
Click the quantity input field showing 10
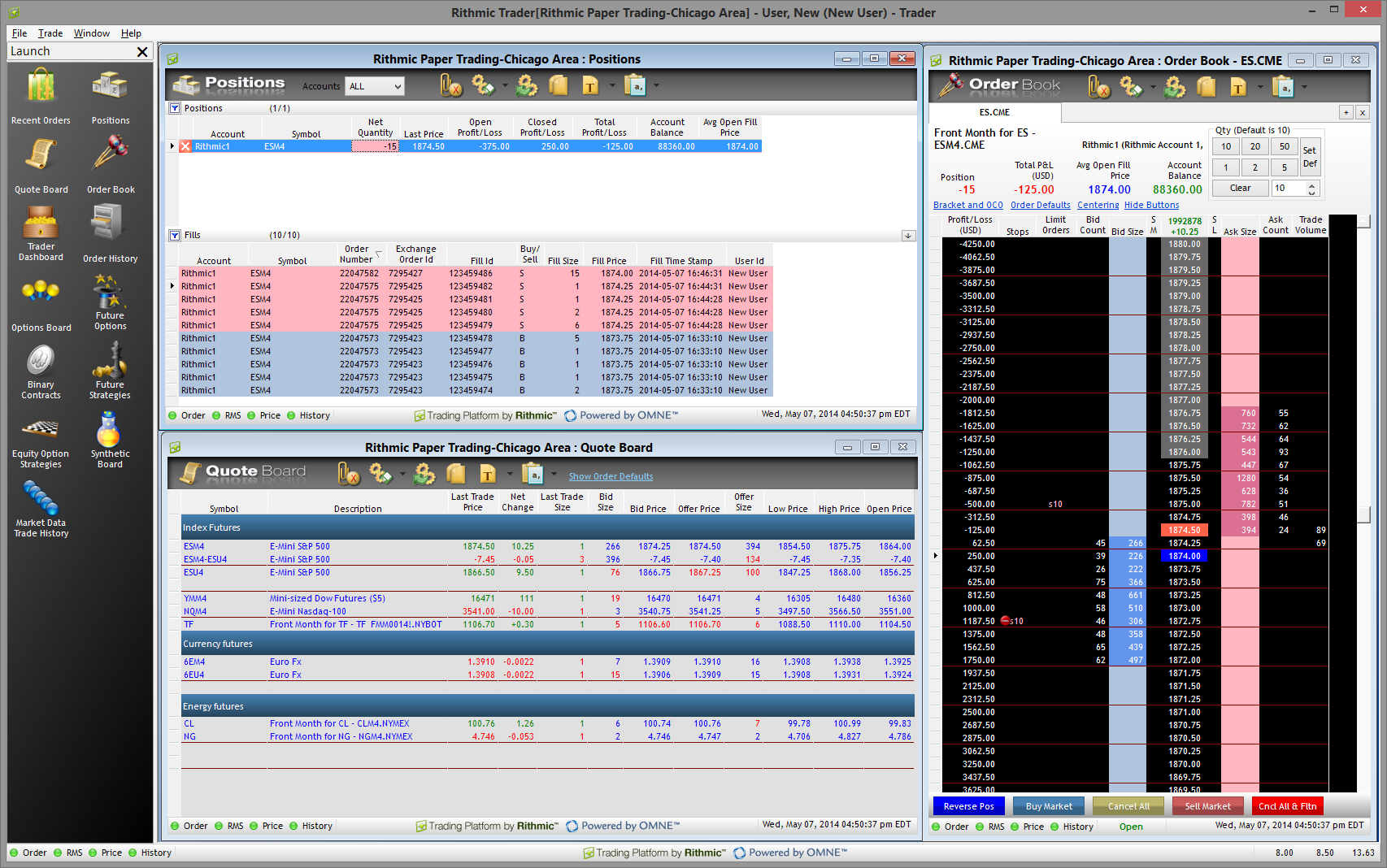pyautogui.click(x=1288, y=188)
